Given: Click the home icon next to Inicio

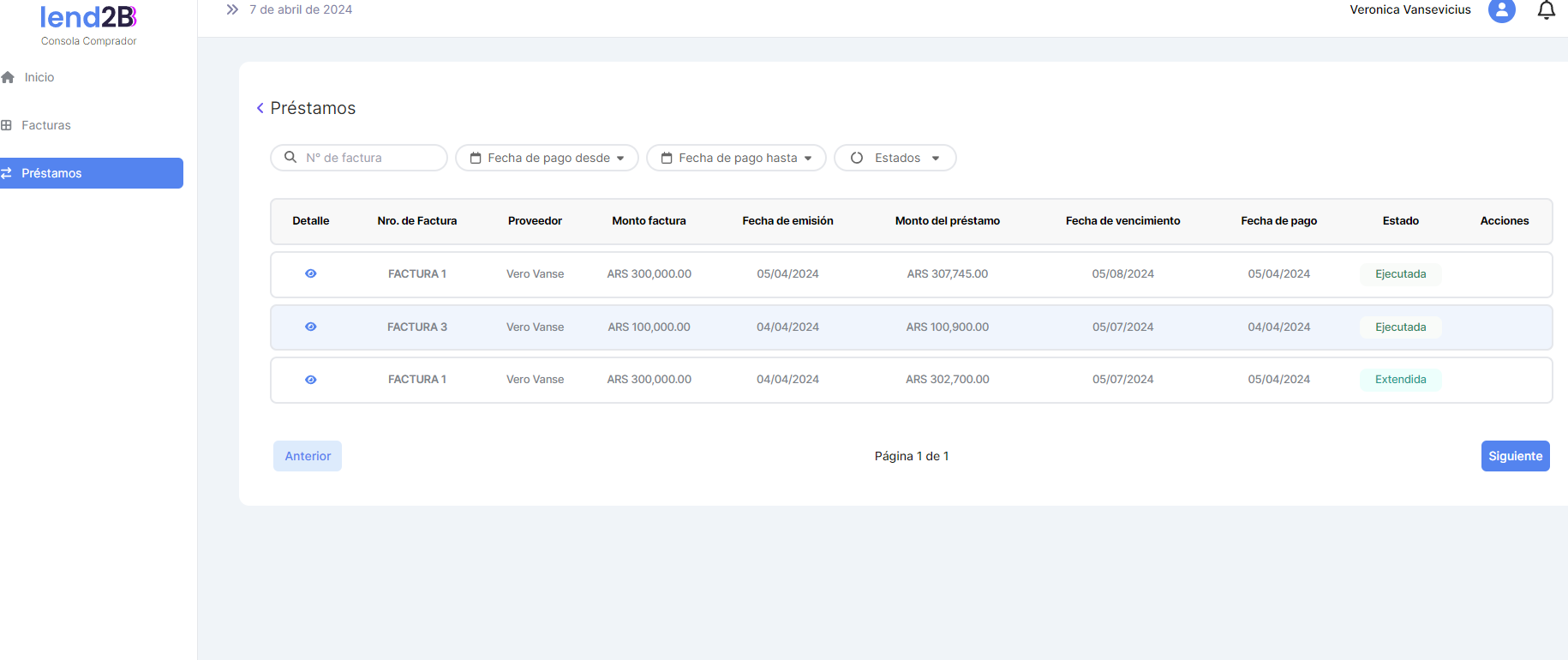Looking at the screenshot, I should coord(9,77).
